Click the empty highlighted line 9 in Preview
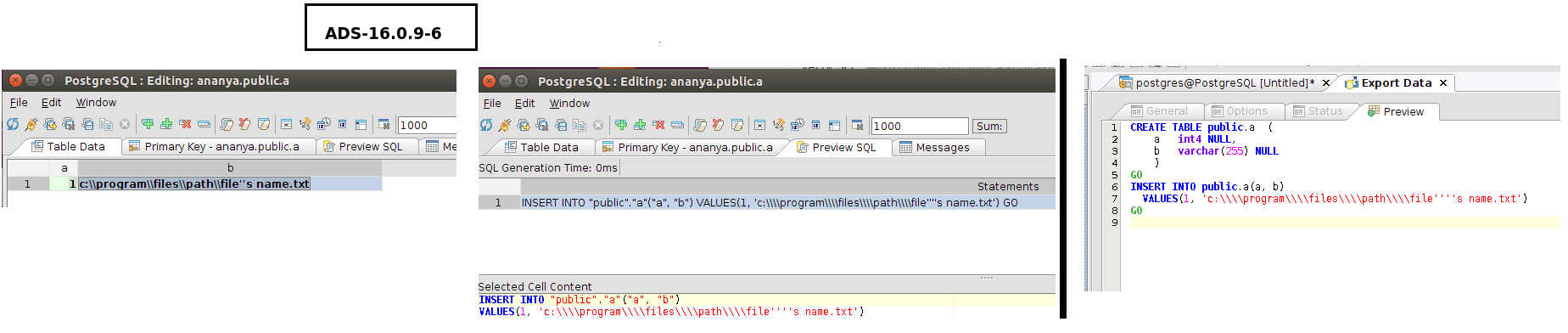The width and height of the screenshot is (1568, 333). [1344, 223]
